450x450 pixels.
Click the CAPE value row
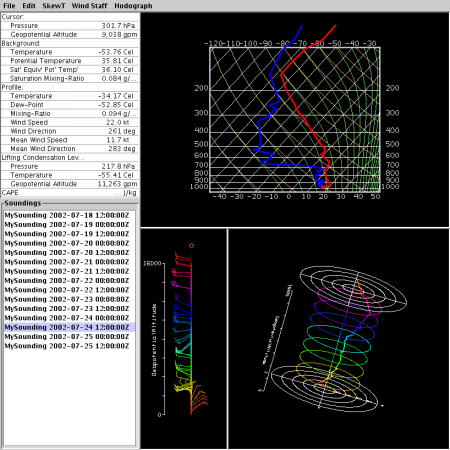tap(70, 193)
